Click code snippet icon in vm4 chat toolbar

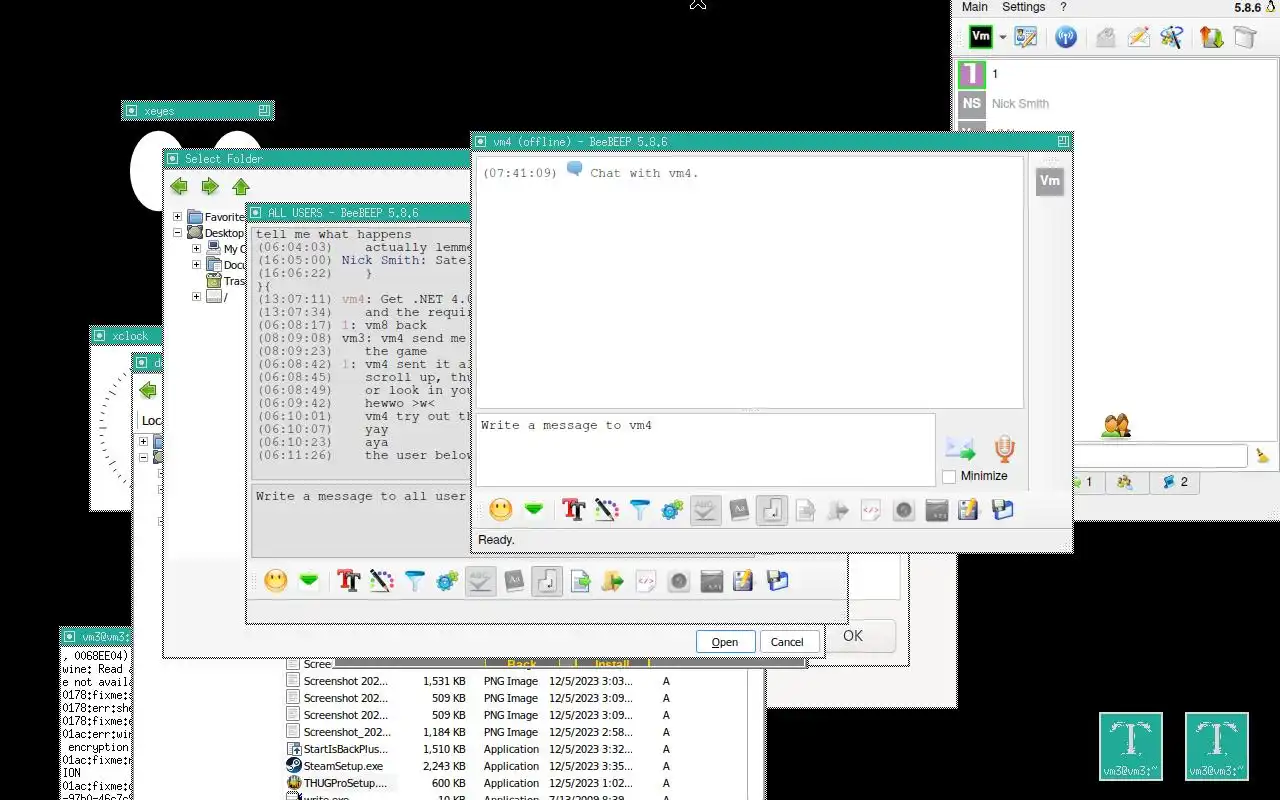[871, 510]
